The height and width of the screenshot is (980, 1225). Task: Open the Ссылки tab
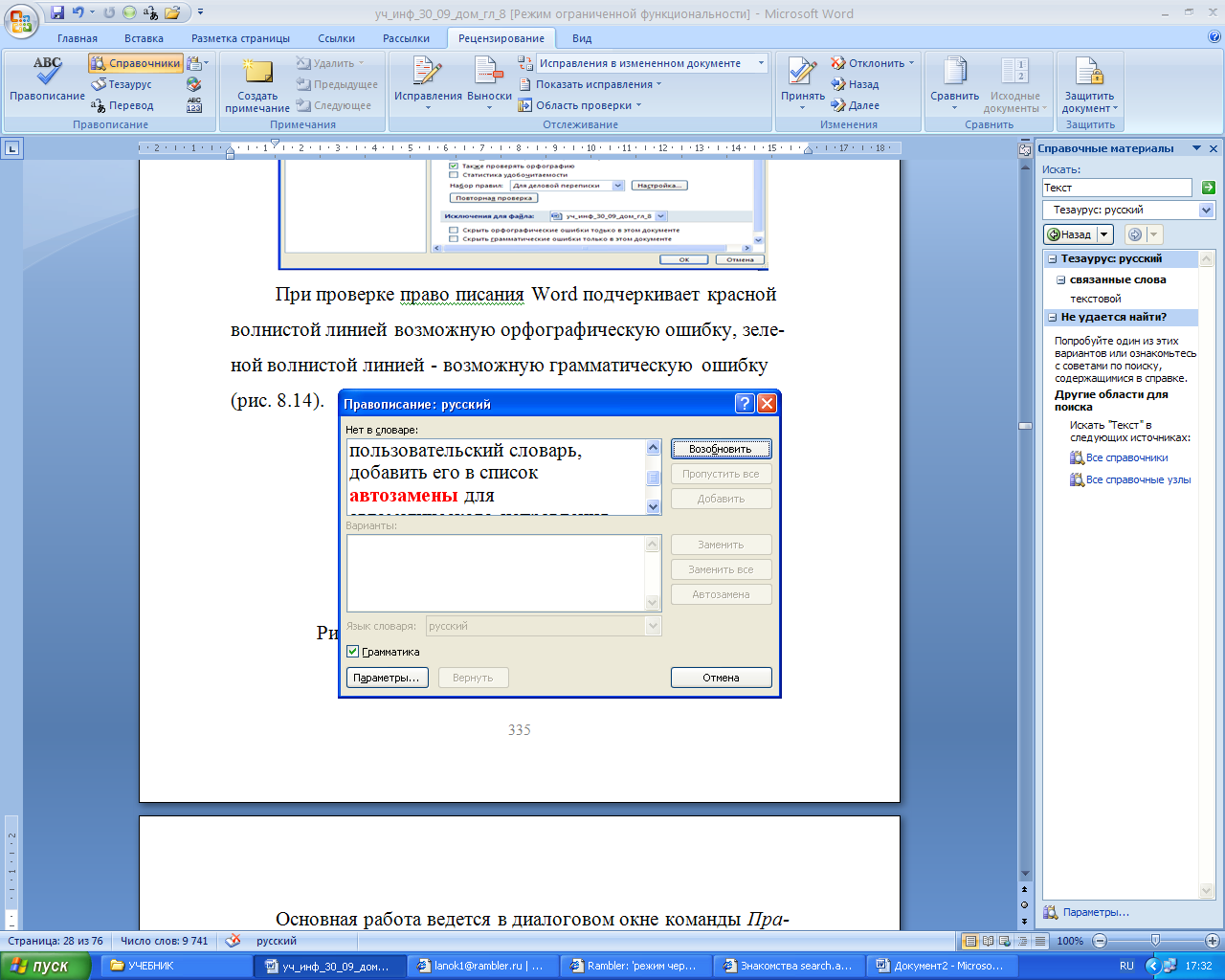click(x=336, y=38)
